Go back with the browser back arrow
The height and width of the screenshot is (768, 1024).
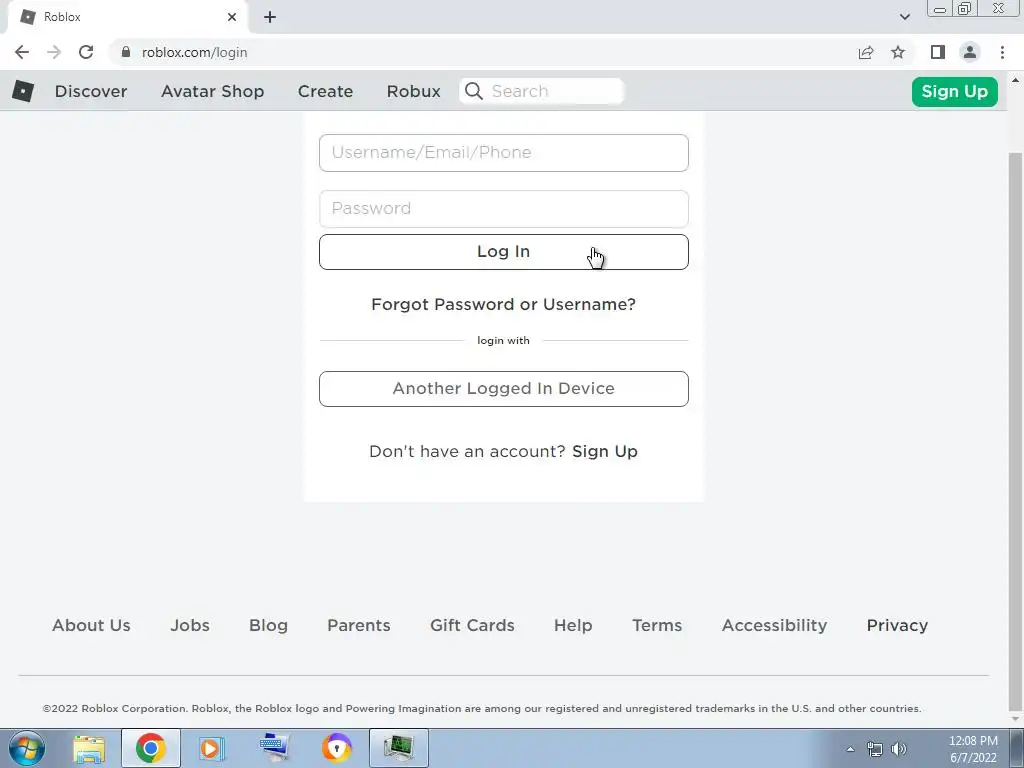[x=22, y=52]
